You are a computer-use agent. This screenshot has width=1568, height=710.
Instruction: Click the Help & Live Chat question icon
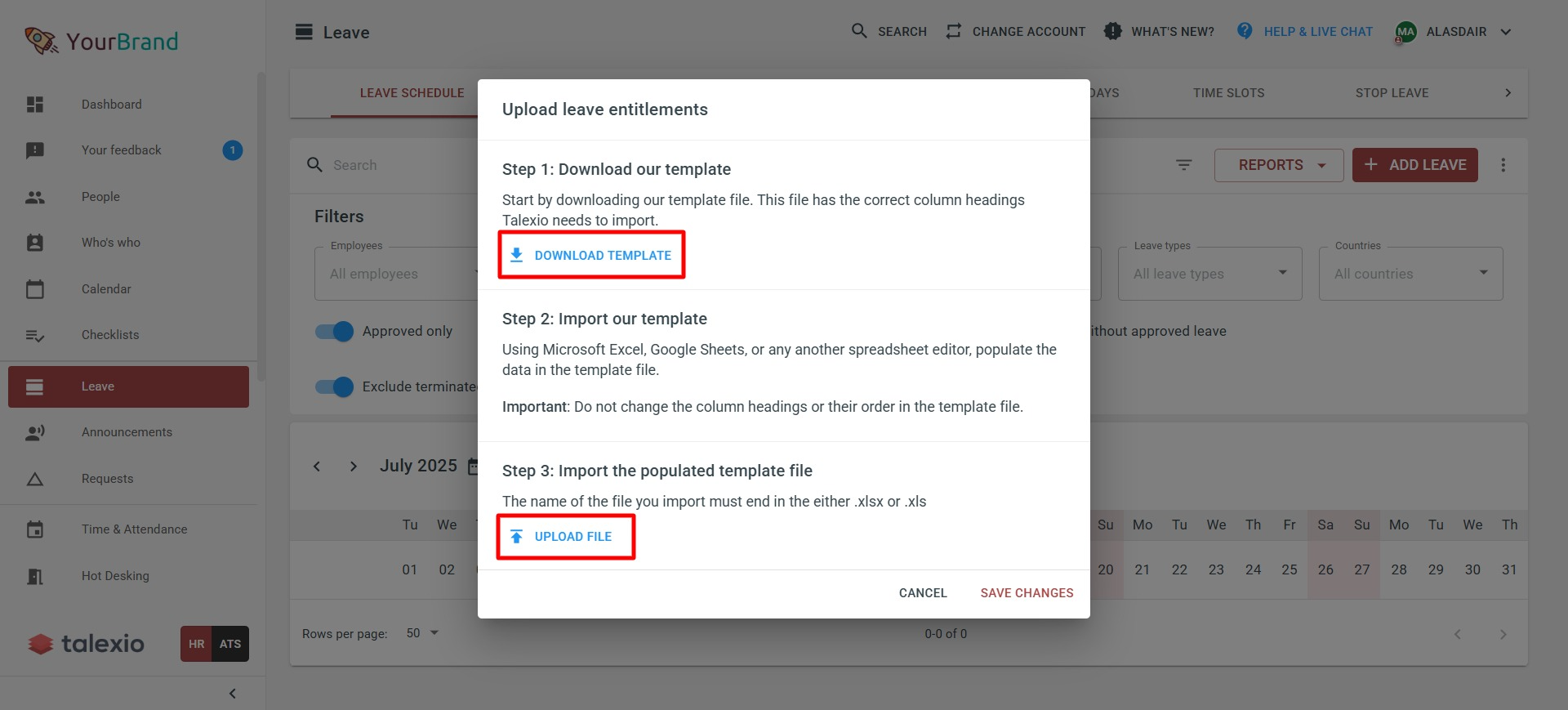(x=1245, y=31)
